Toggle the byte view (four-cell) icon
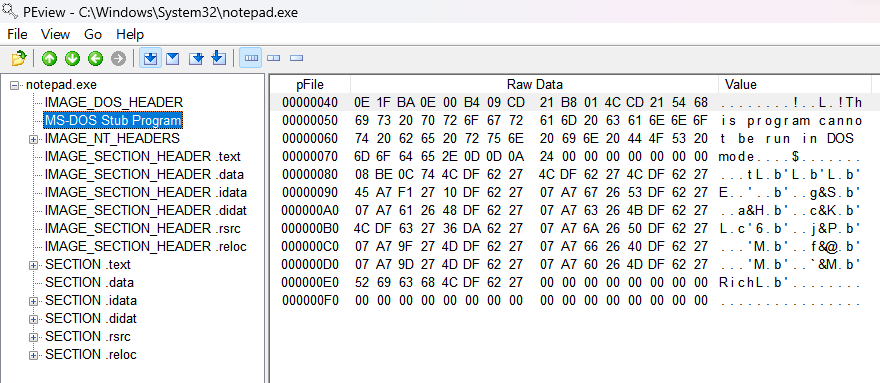 (250, 58)
